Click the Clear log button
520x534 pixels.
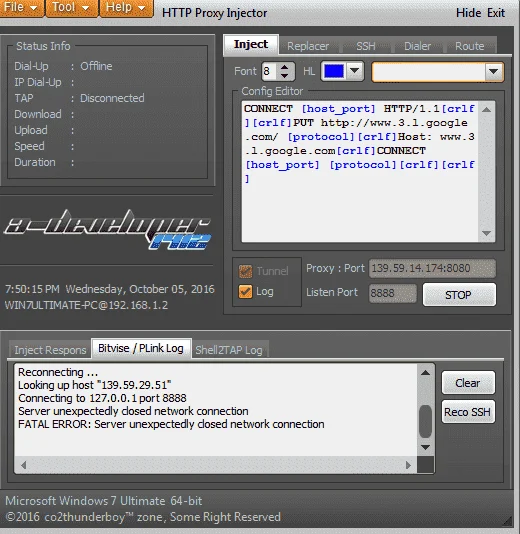(468, 383)
